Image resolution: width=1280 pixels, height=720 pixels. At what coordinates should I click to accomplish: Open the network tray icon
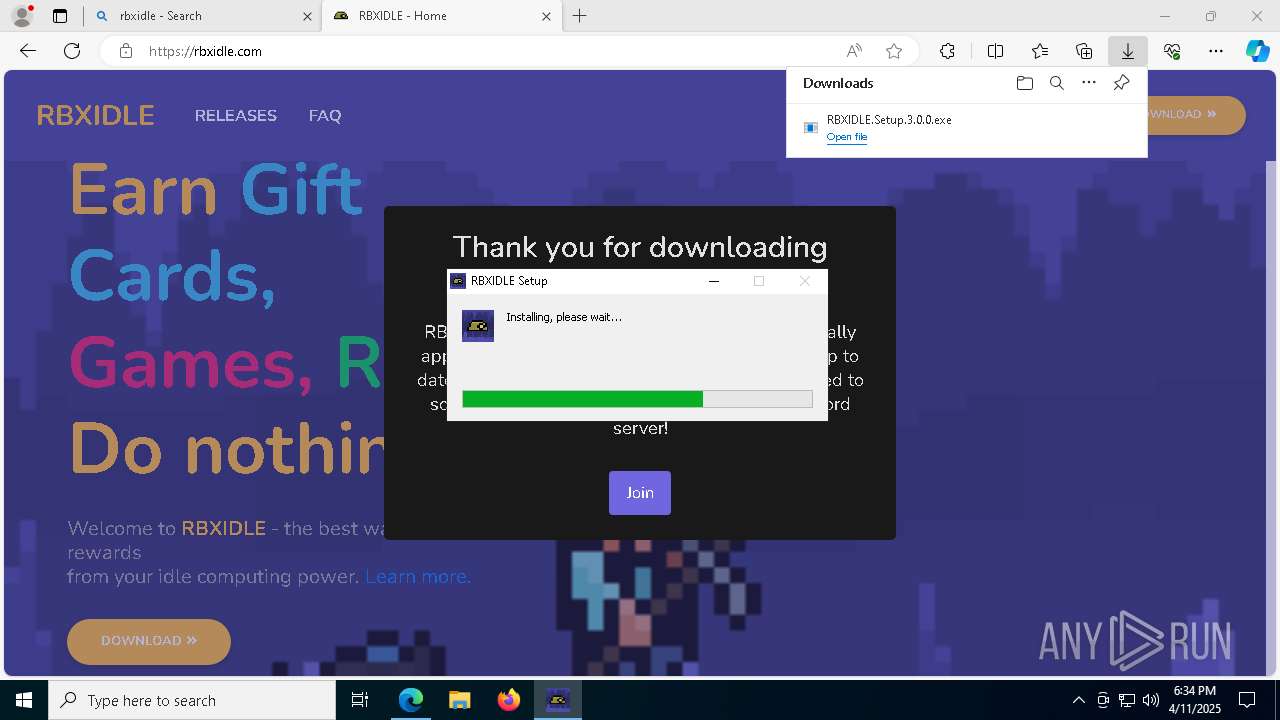pos(1127,700)
